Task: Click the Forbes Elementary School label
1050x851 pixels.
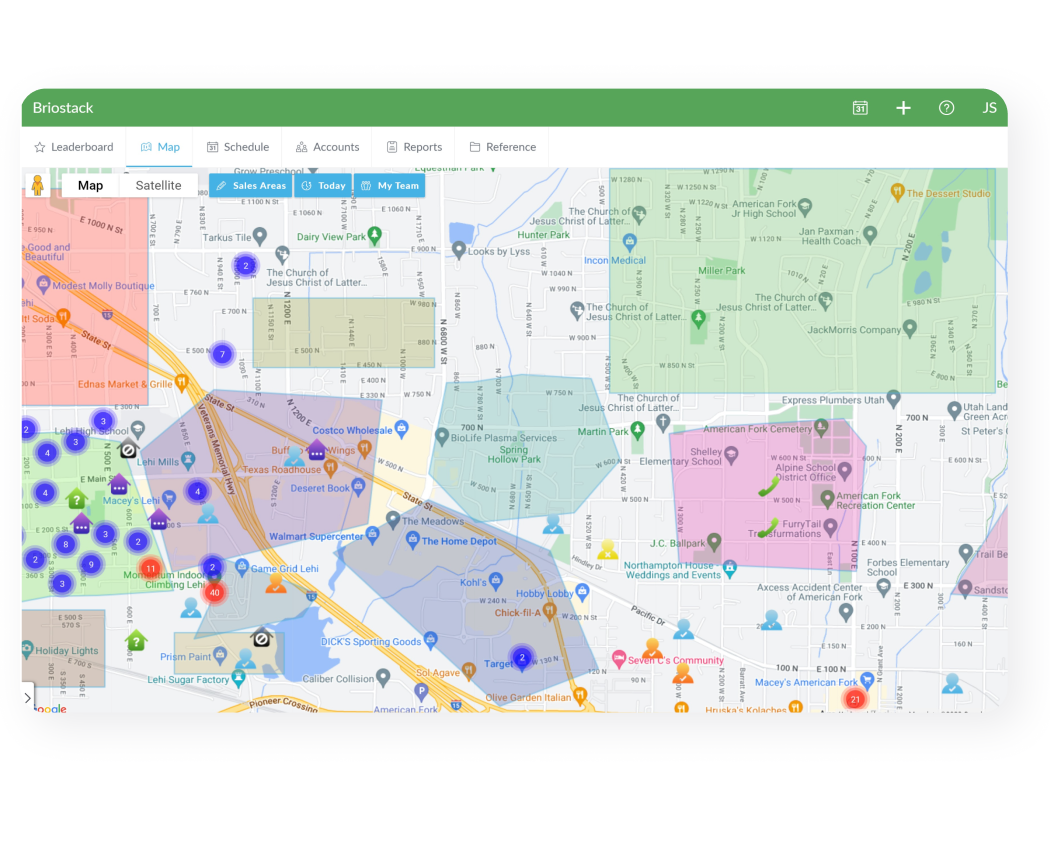Action: click(x=907, y=567)
